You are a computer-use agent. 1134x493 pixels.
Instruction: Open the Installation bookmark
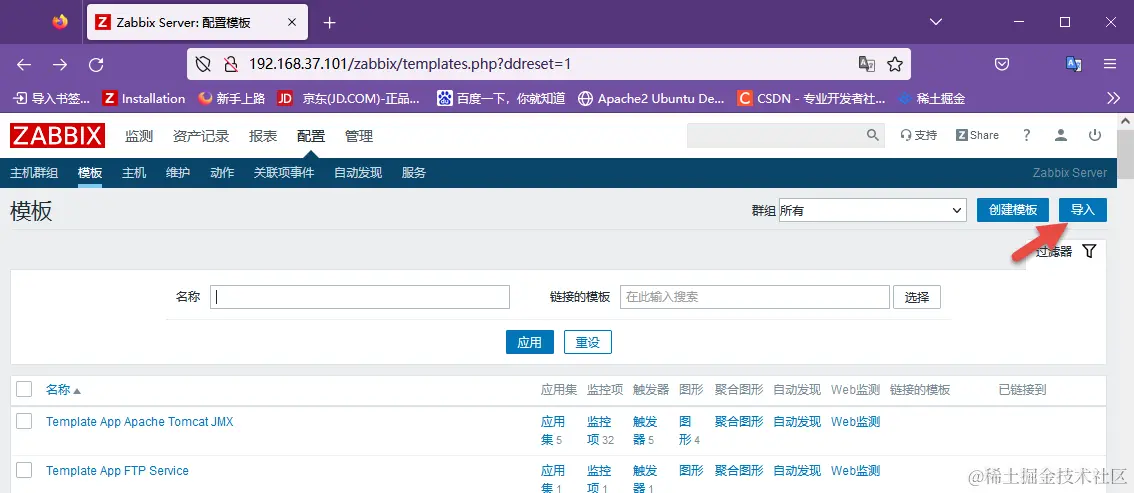click(x=144, y=98)
